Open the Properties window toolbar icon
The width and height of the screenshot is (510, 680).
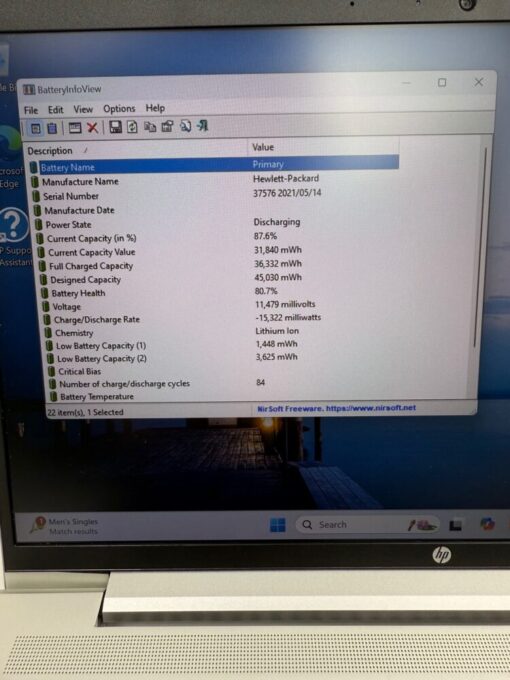(75, 128)
